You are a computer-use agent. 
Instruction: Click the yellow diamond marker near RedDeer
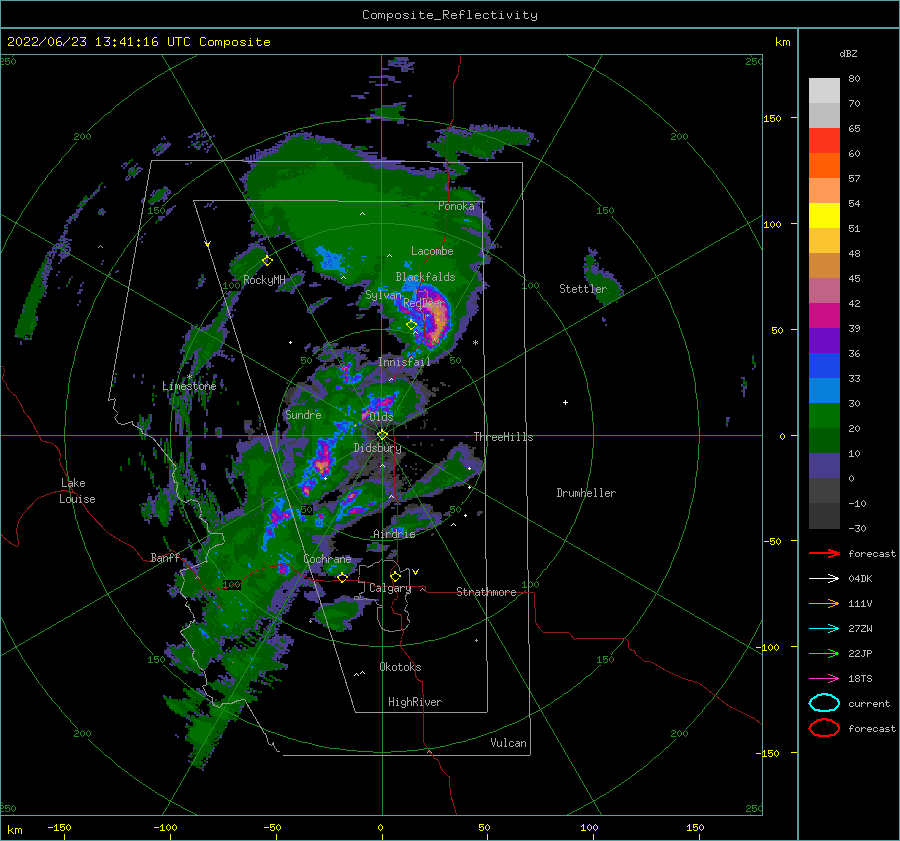click(x=411, y=325)
